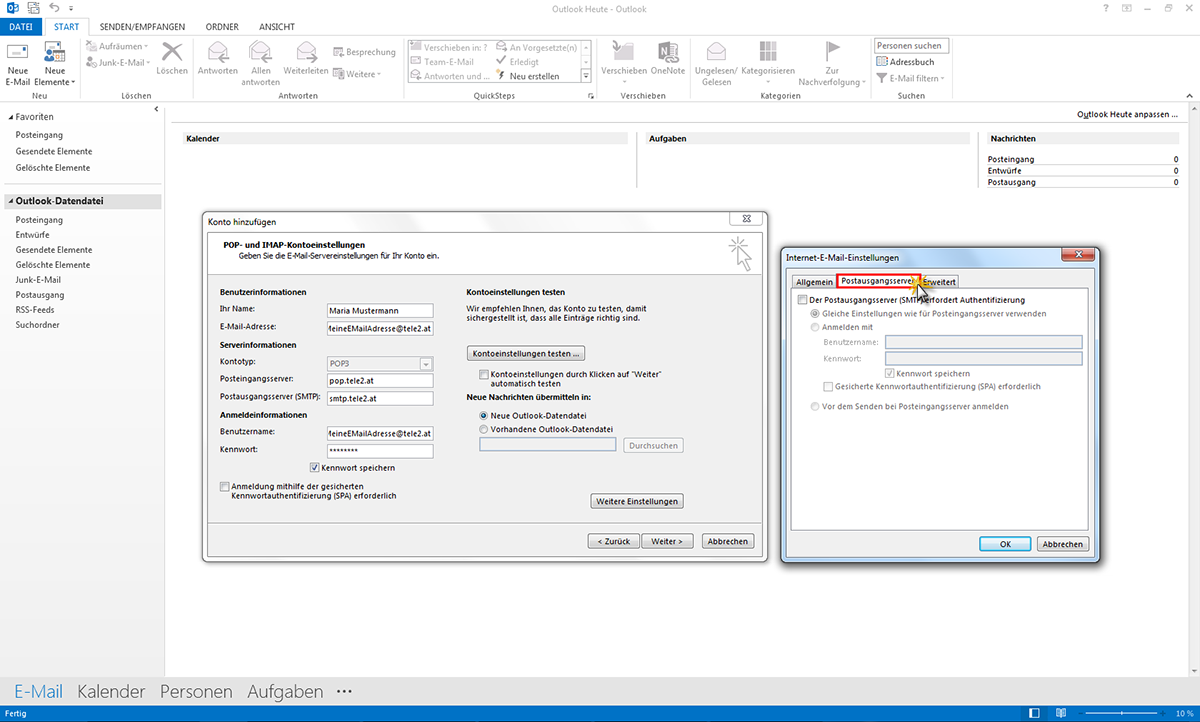Click the Weitere Einstellungen button
Image resolution: width=1200 pixels, height=722 pixels.
pyautogui.click(x=638, y=501)
